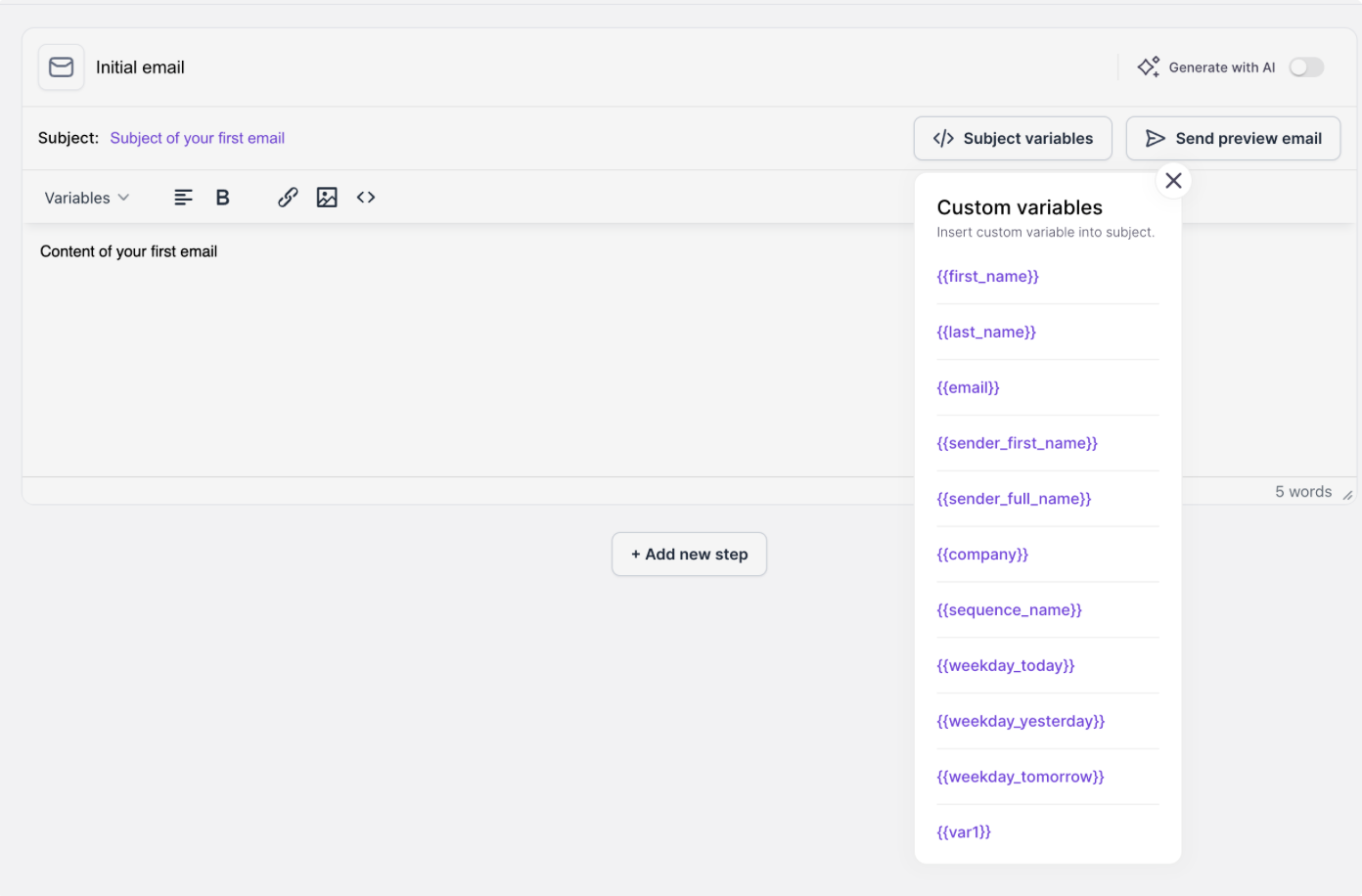Image resolution: width=1362 pixels, height=896 pixels.
Task: Insert an image into the email body
Action: (x=327, y=197)
